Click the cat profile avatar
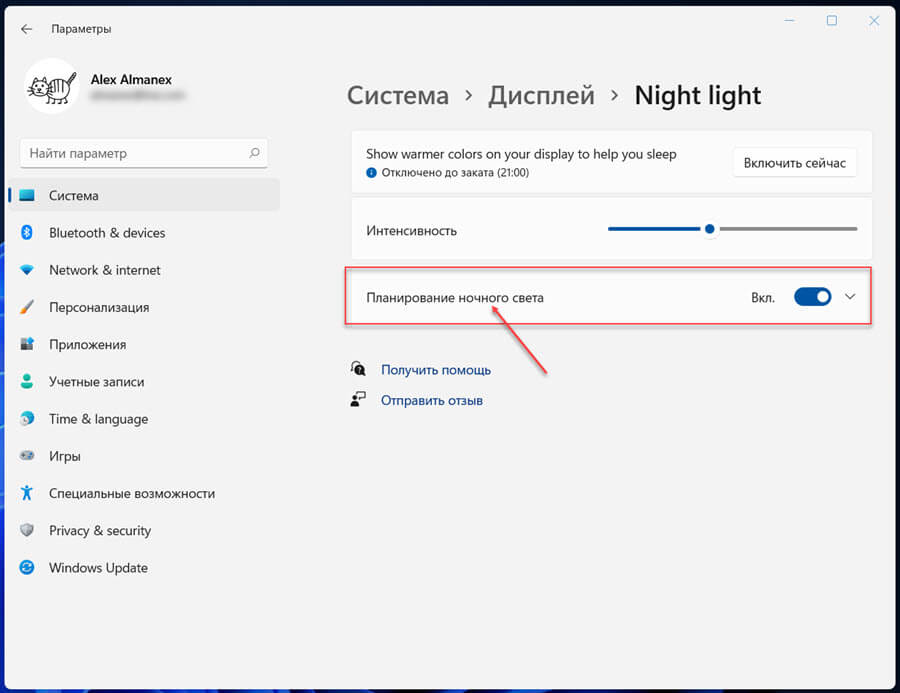 [x=52, y=87]
